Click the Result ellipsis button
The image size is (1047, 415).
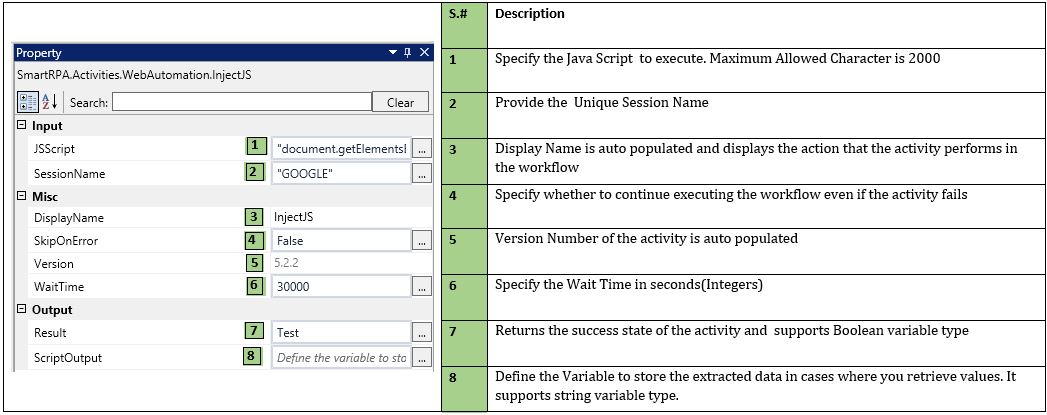click(x=422, y=333)
